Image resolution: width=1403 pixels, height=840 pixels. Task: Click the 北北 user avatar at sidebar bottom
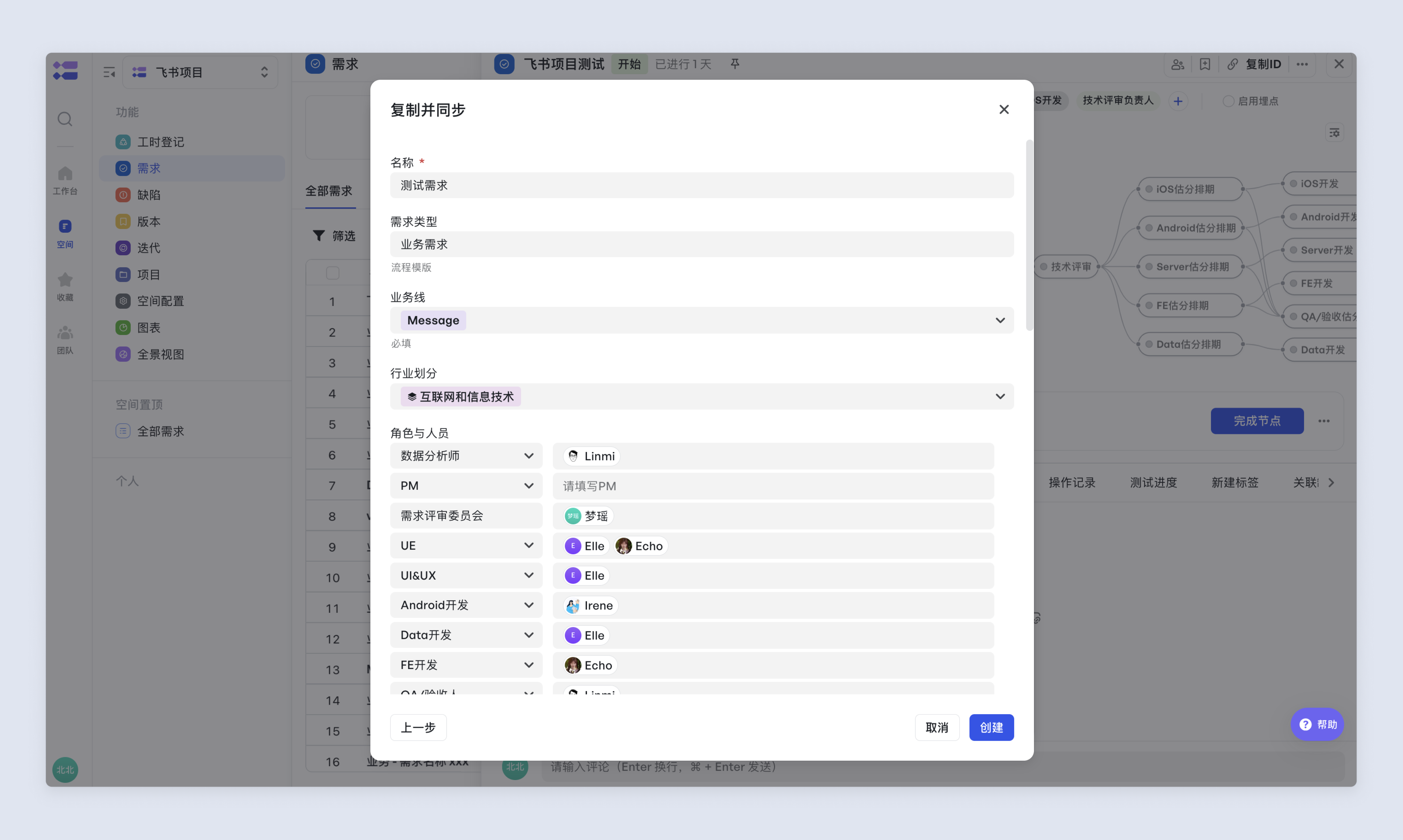pos(65,770)
